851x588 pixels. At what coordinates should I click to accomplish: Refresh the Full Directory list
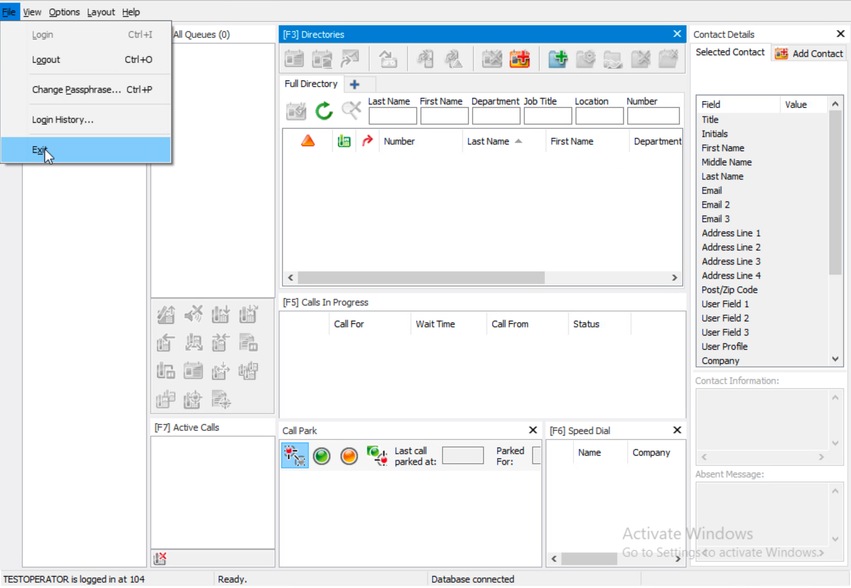322,110
